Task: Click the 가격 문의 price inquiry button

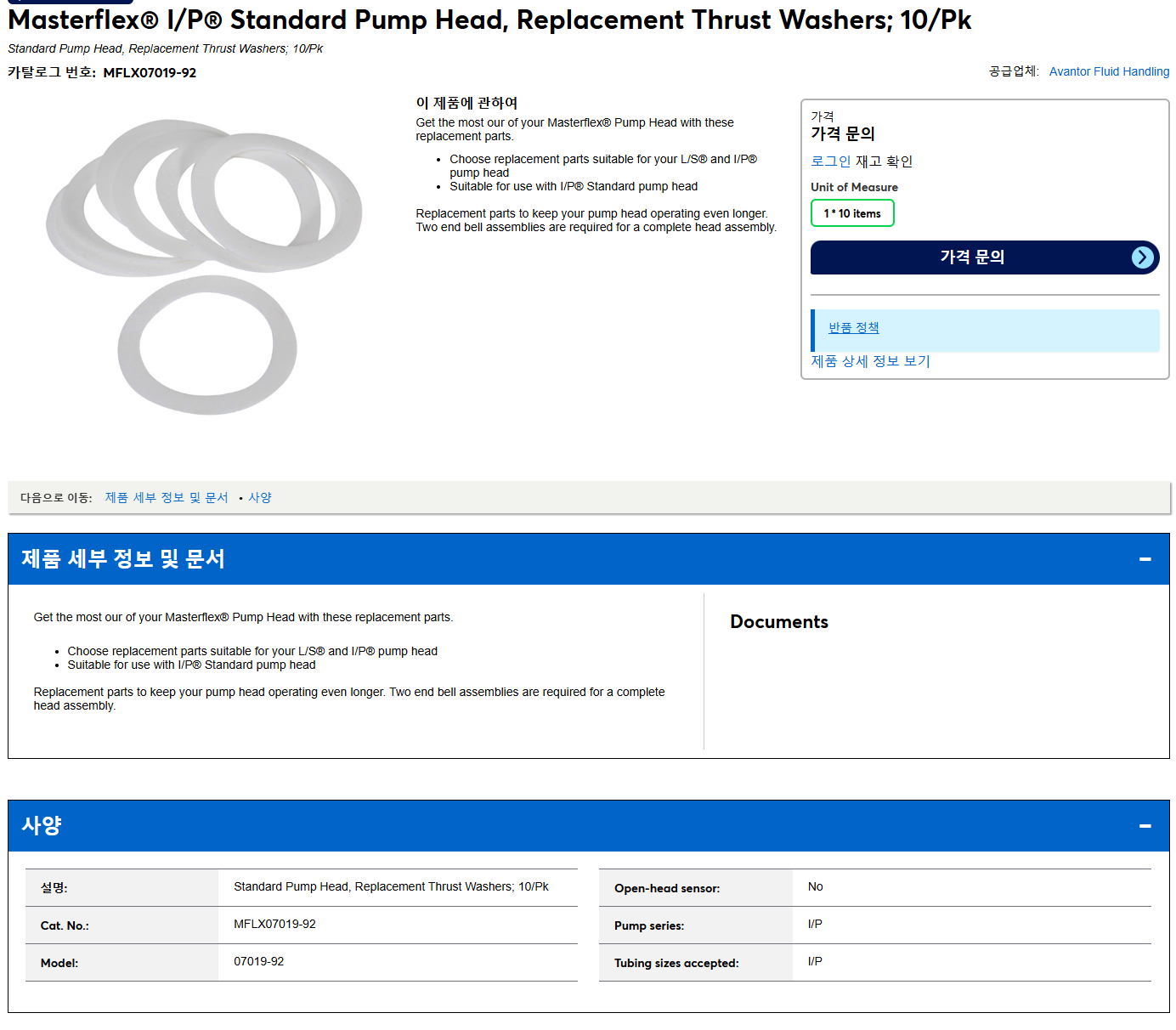Action: tap(985, 257)
